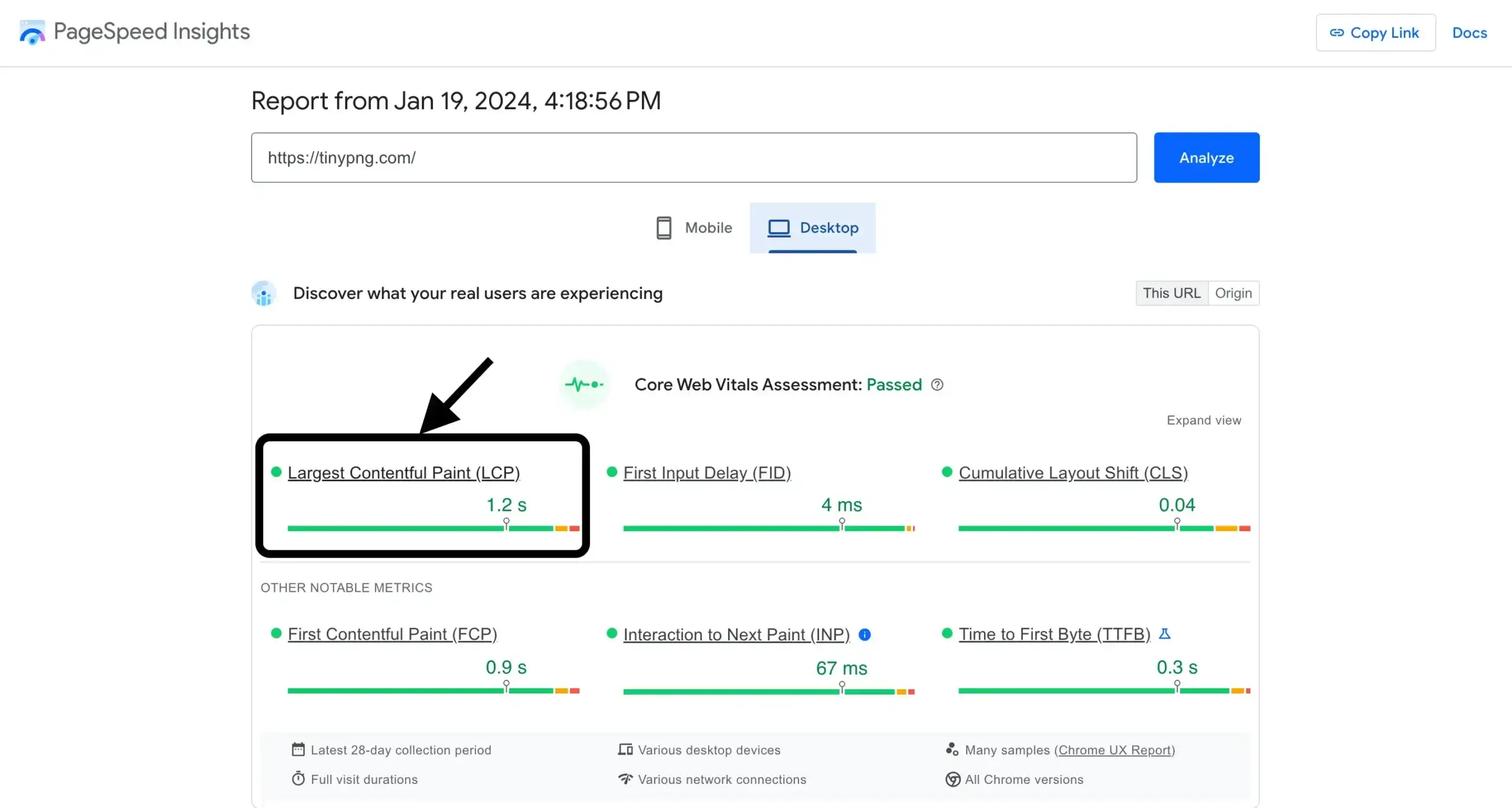The height and width of the screenshot is (808, 1512).
Task: Click the link icon inside Copy Link
Action: point(1337,32)
